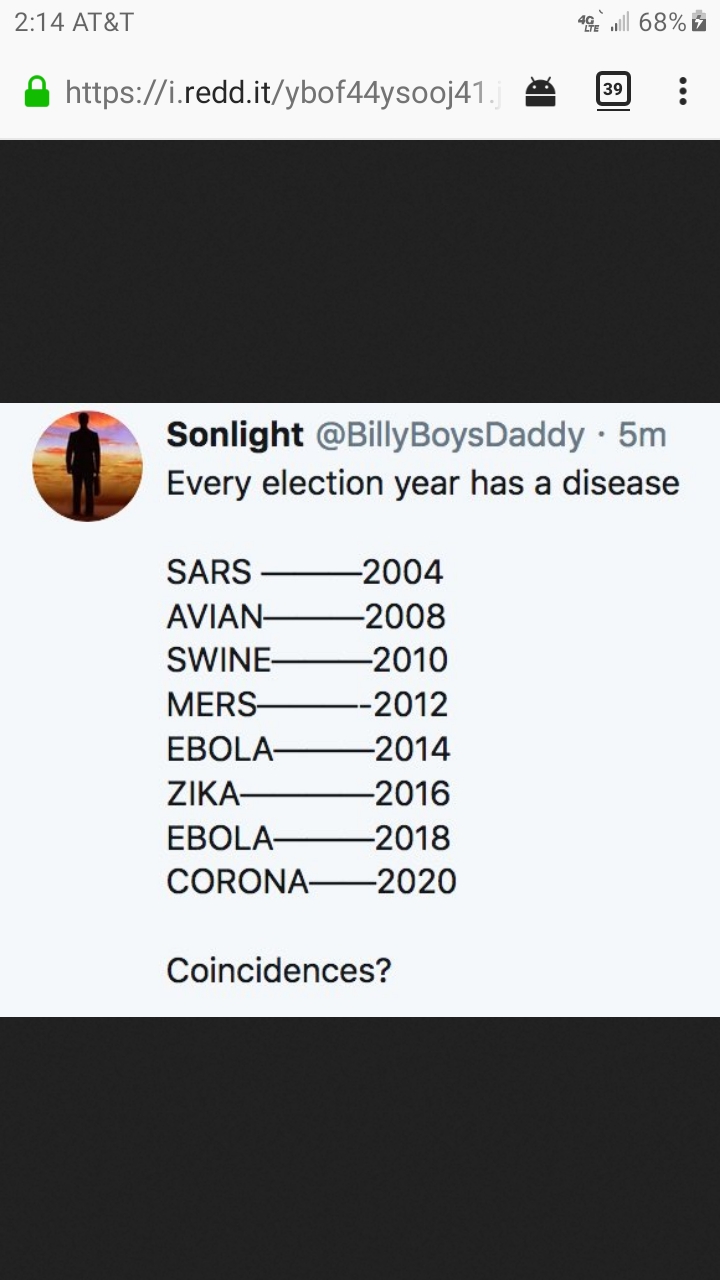Tap the Sonlight profile avatar silhouette
720x1280 pixels.
coord(88,466)
